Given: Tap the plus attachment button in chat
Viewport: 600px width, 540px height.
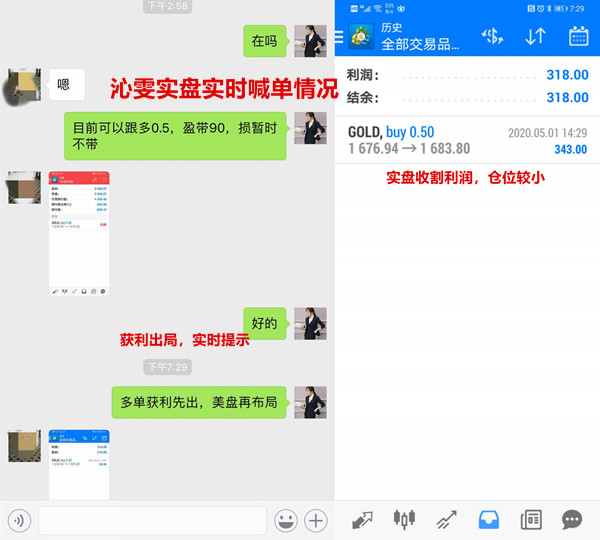Looking at the screenshot, I should [x=316, y=520].
